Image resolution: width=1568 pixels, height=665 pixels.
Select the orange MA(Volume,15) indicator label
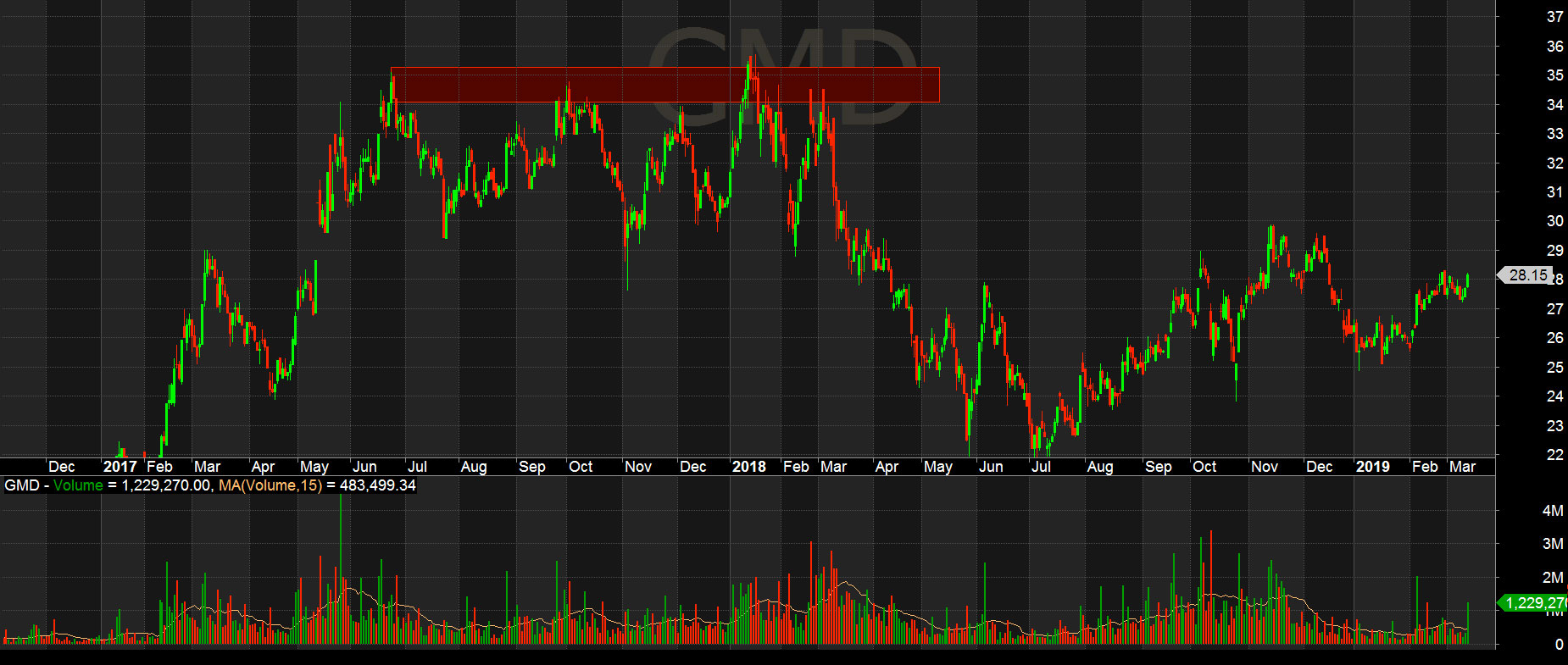click(x=270, y=485)
